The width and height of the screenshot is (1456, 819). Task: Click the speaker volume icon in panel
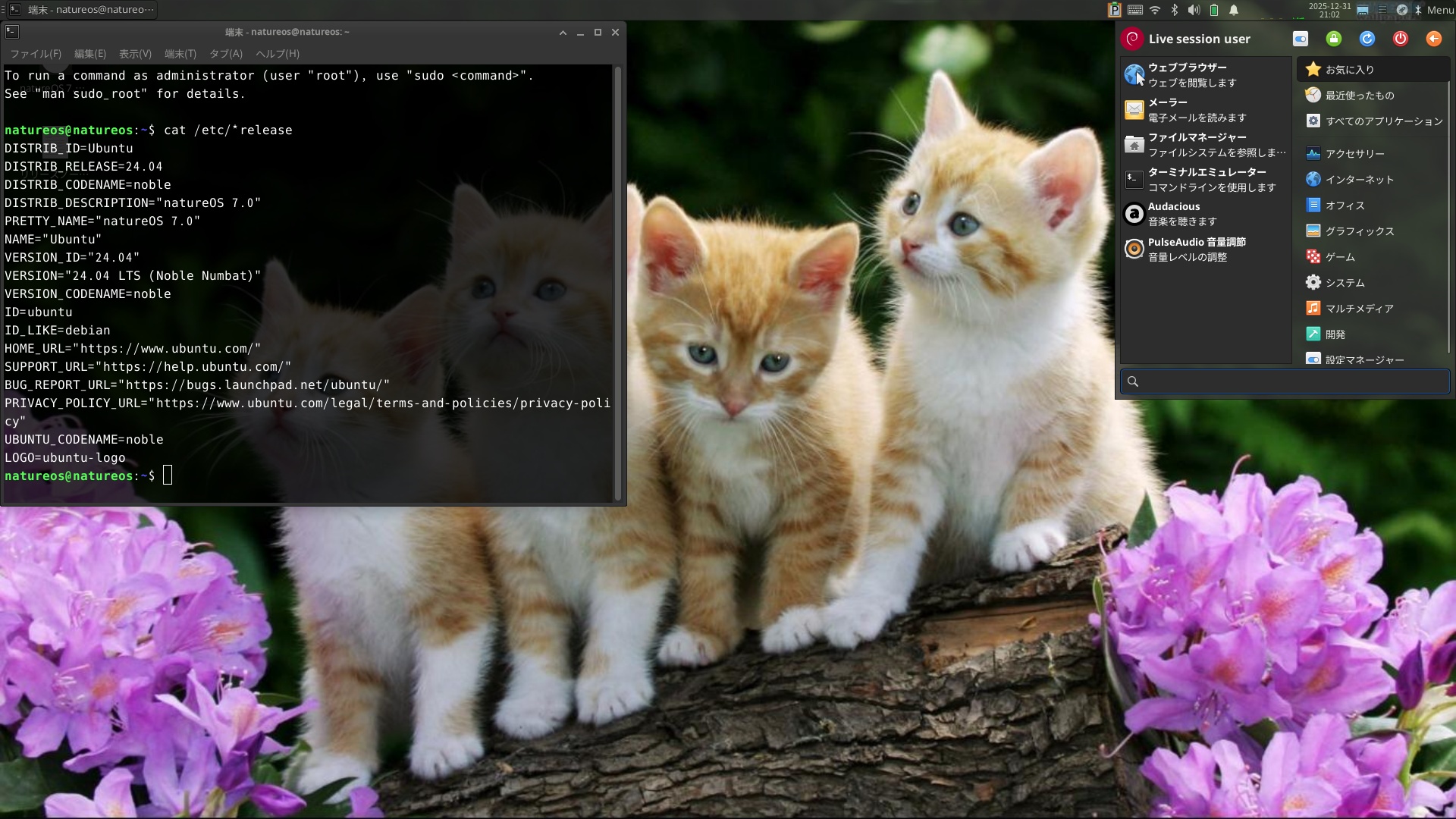point(1194,10)
